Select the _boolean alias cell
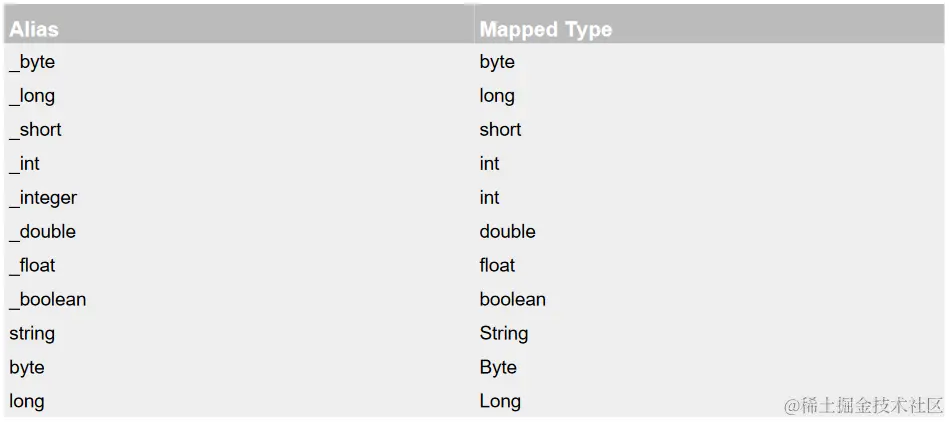The image size is (950, 422). point(48,300)
